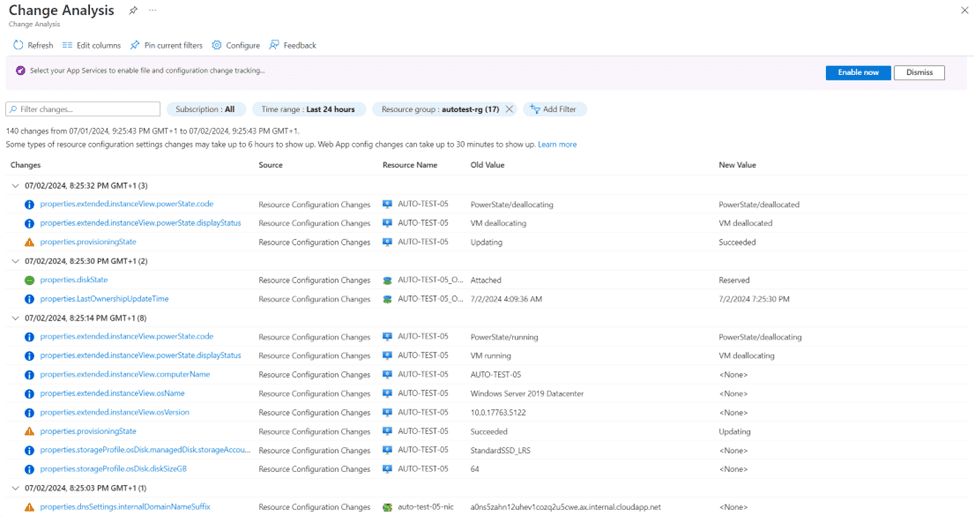The height and width of the screenshot is (516, 975).
Task: Remove the Resource group autotest-rg filter
Action: click(x=509, y=109)
